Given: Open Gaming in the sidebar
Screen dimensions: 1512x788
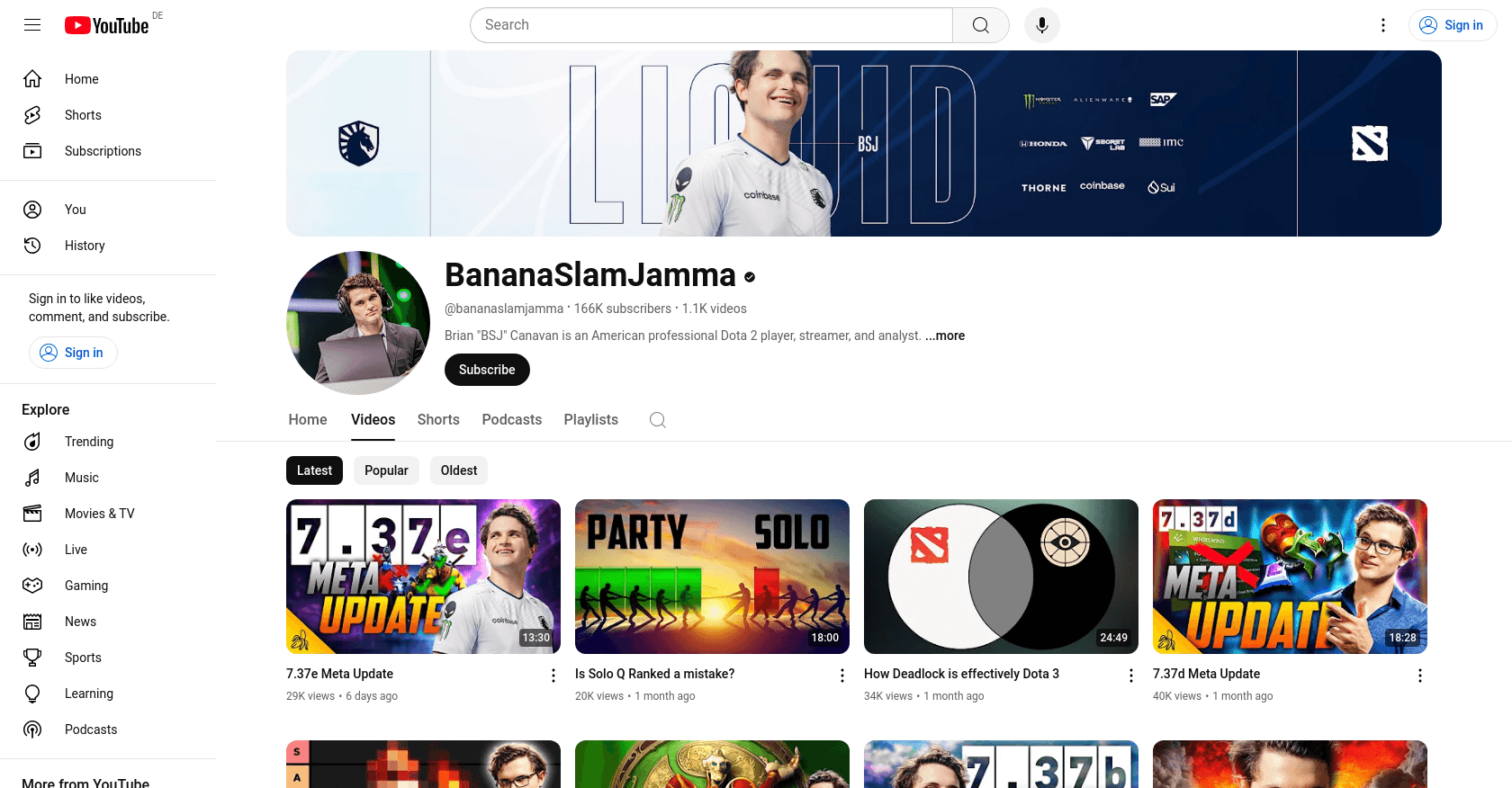Looking at the screenshot, I should pyautogui.click(x=85, y=586).
